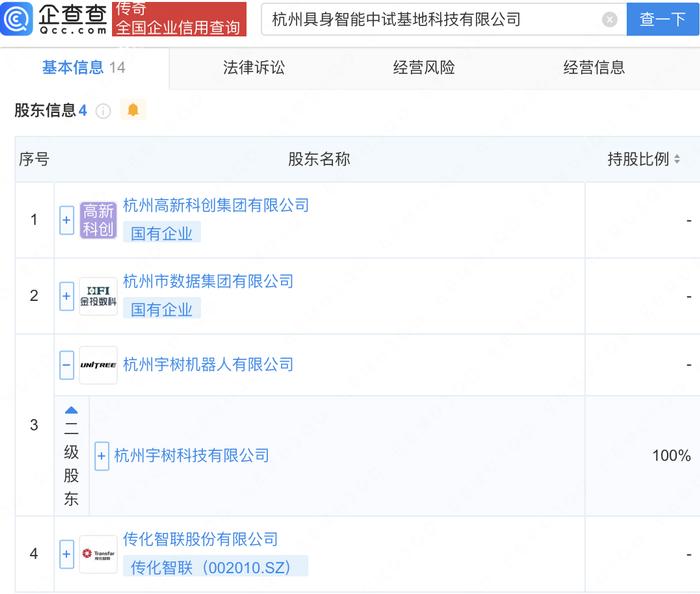Screen dimensions: 700x594
Task: Collapse shareholder 杭州宇树机器人有限公司 row
Action: click(x=67, y=365)
